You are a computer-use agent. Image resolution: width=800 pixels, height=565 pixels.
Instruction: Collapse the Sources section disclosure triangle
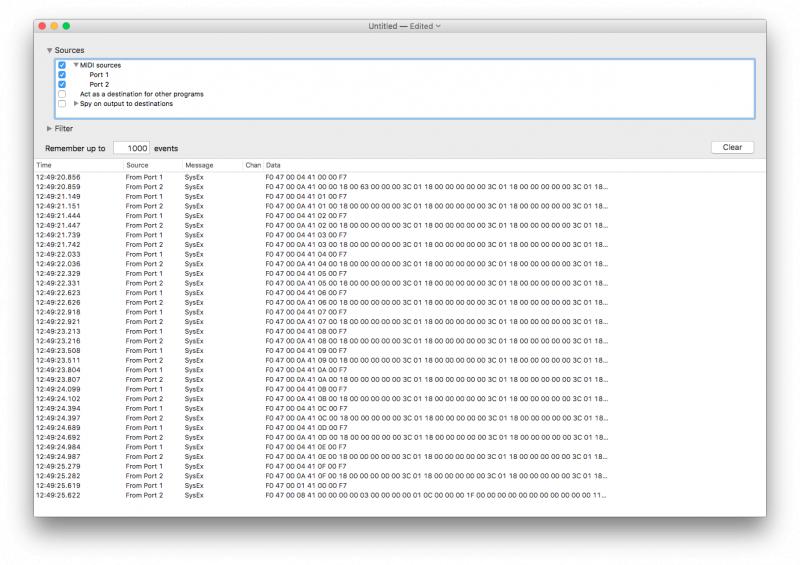[49, 51]
